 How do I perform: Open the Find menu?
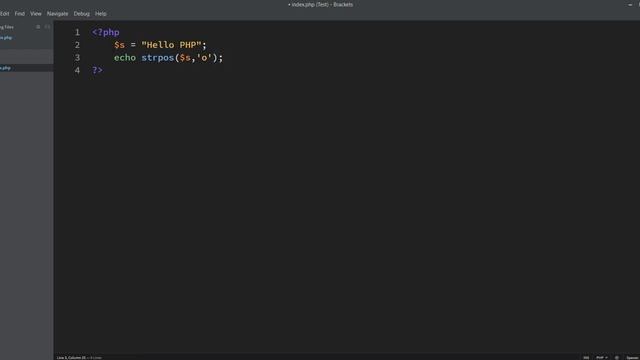[20, 13]
